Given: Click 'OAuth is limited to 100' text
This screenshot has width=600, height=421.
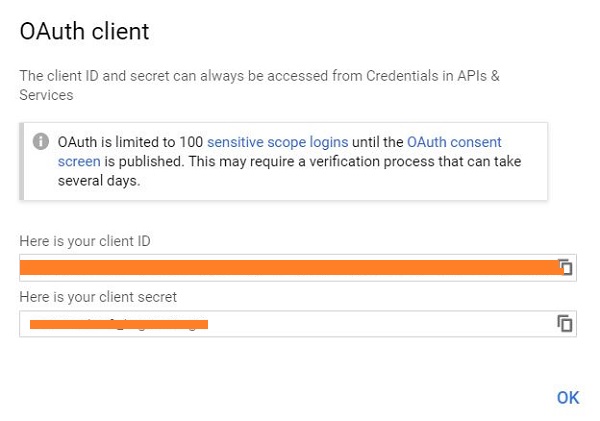Looking at the screenshot, I should pyautogui.click(x=130, y=142).
